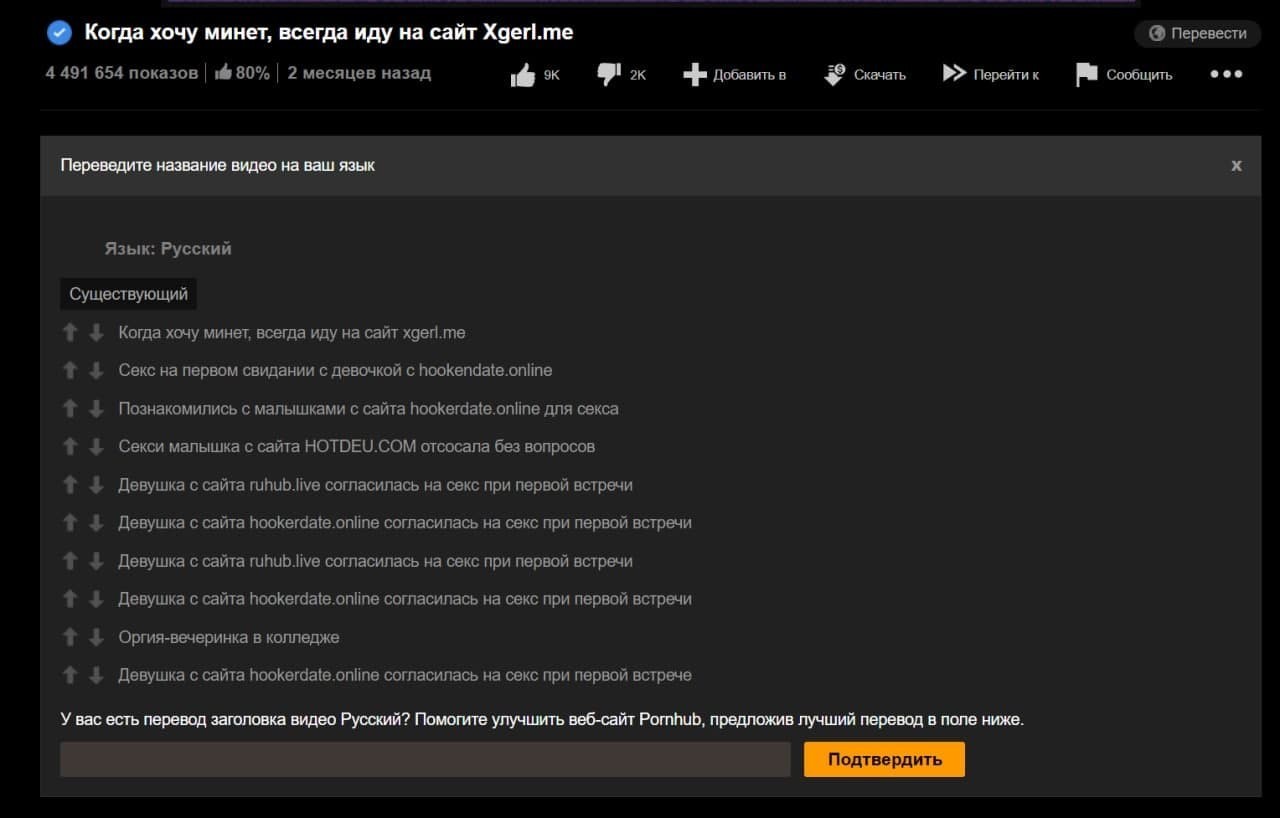Image resolution: width=1280 pixels, height=818 pixels.
Task: Click the video title above the stats
Action: (329, 33)
